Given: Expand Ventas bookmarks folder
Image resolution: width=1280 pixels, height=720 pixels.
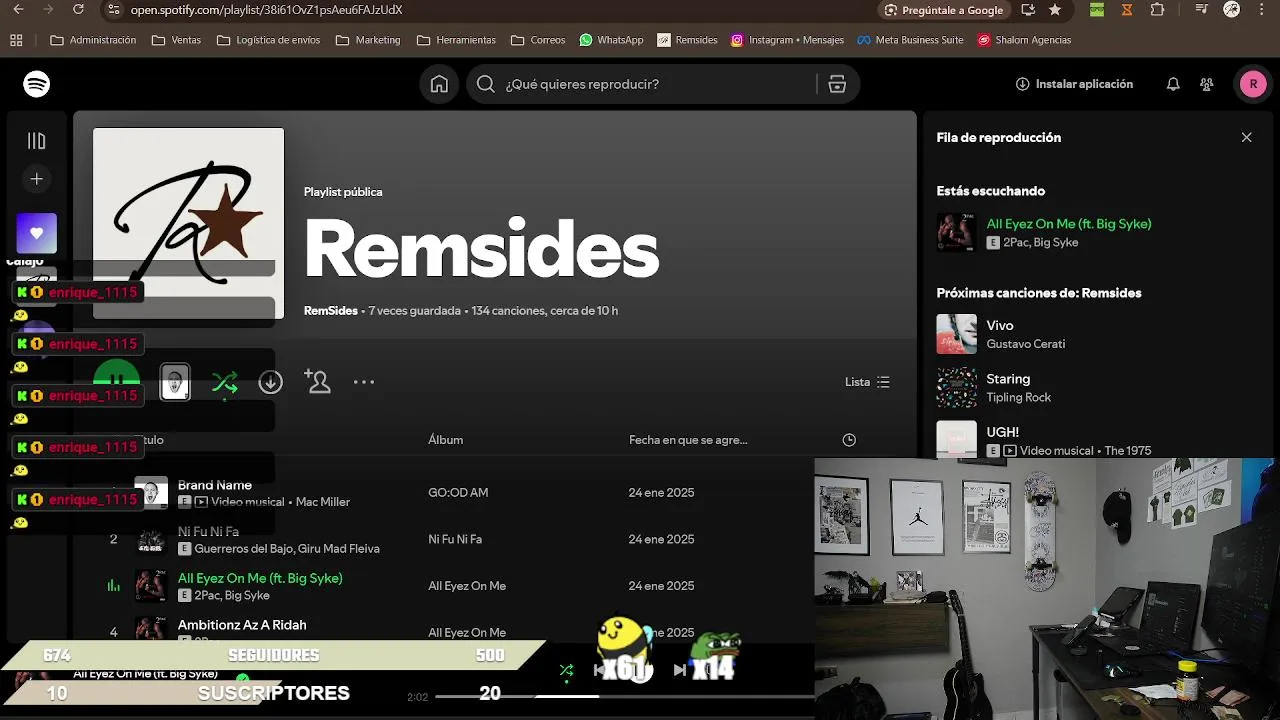Looking at the screenshot, I should click(x=176, y=40).
